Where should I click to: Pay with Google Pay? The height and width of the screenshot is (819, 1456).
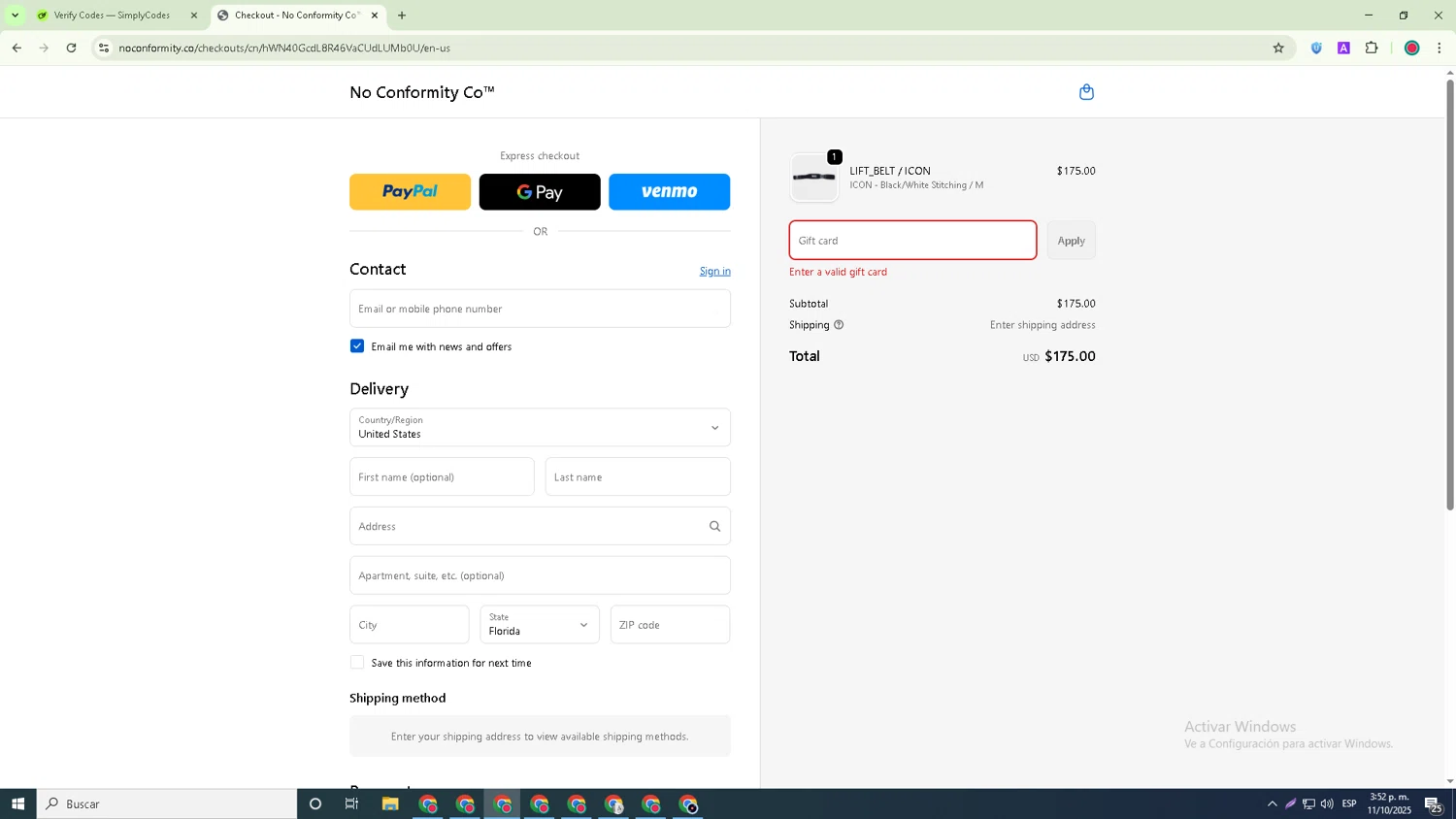point(540,192)
